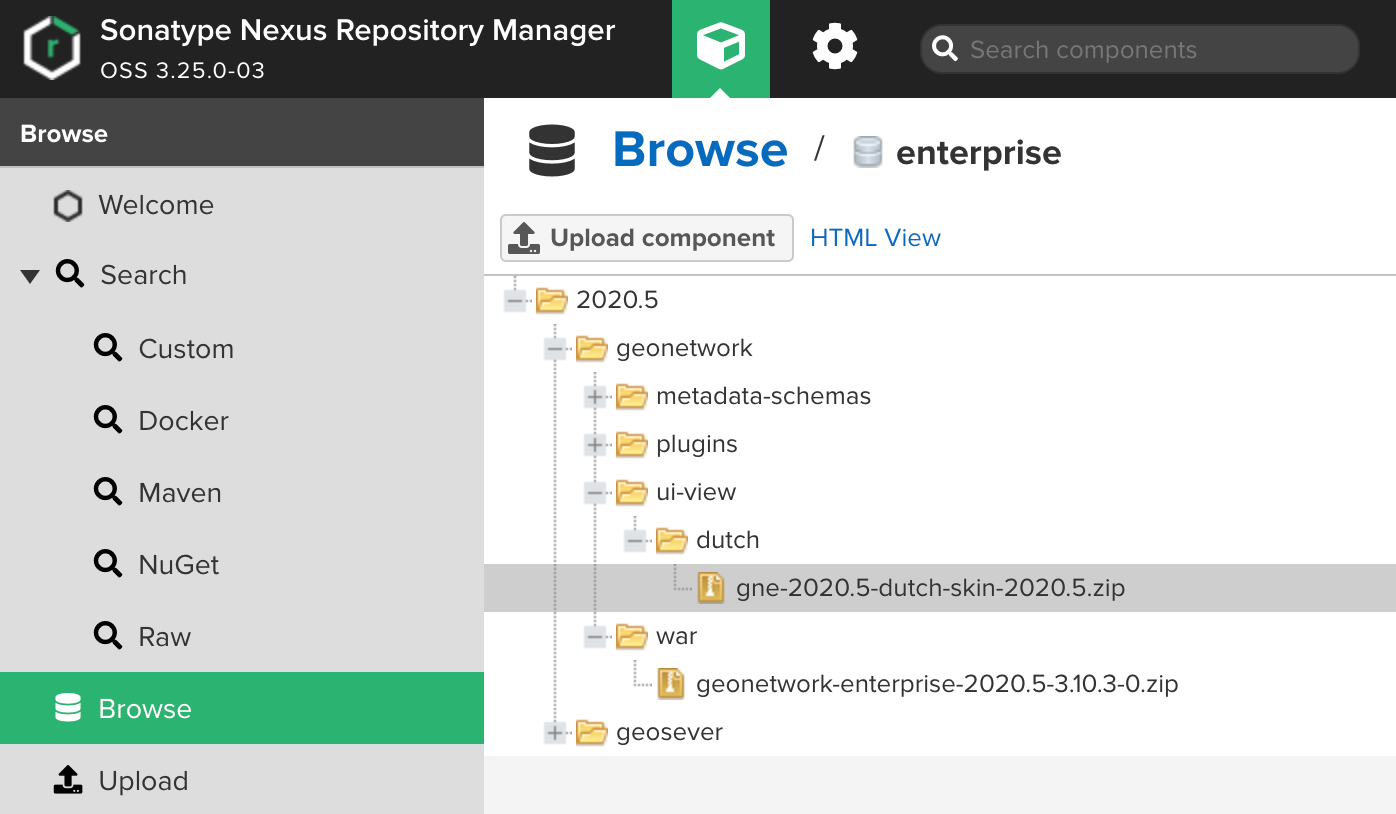
Task: Click the database icon beside Browse in sidebar
Action: coord(67,708)
